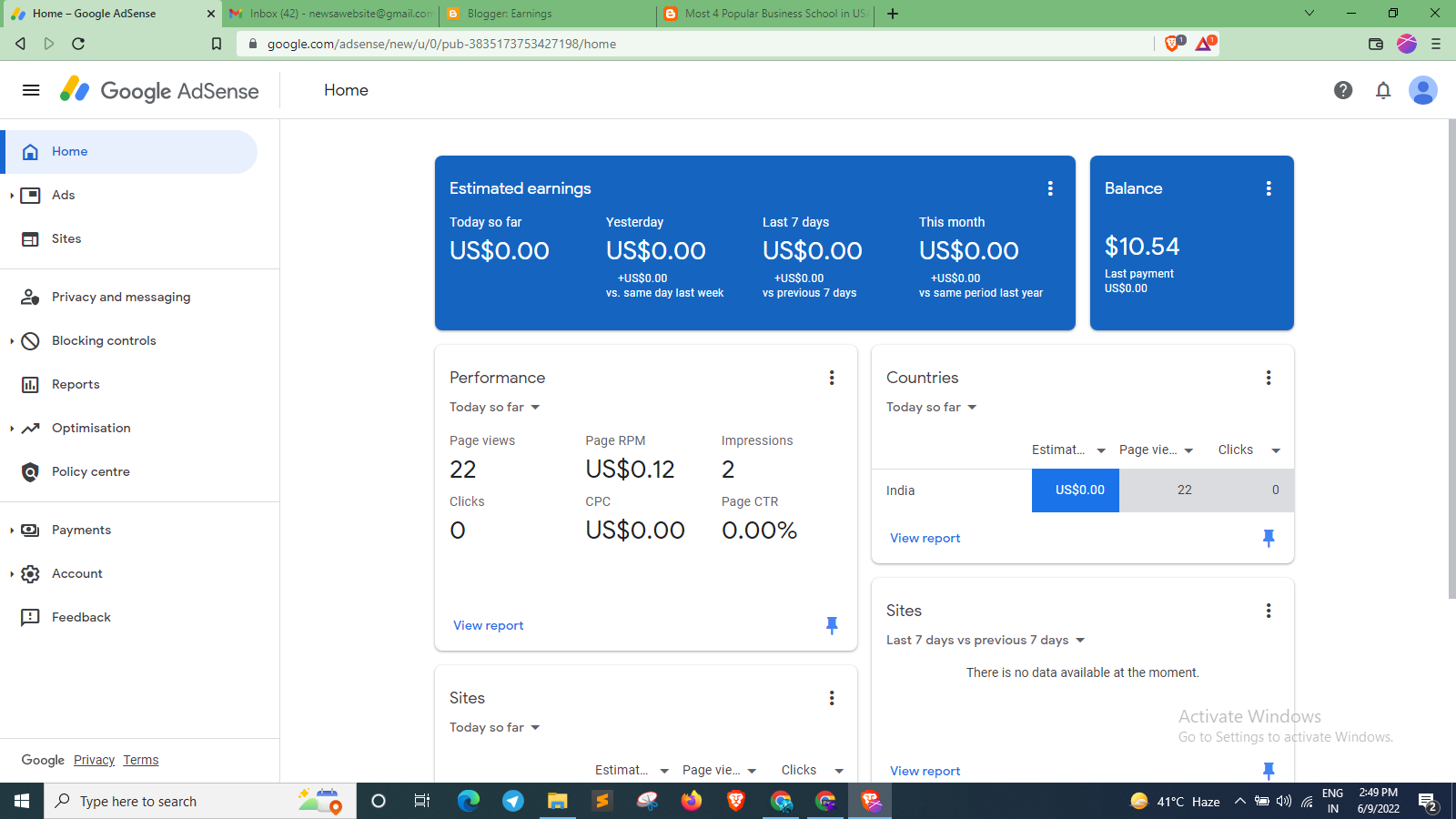Click View report in Sites last 7 days

click(925, 771)
